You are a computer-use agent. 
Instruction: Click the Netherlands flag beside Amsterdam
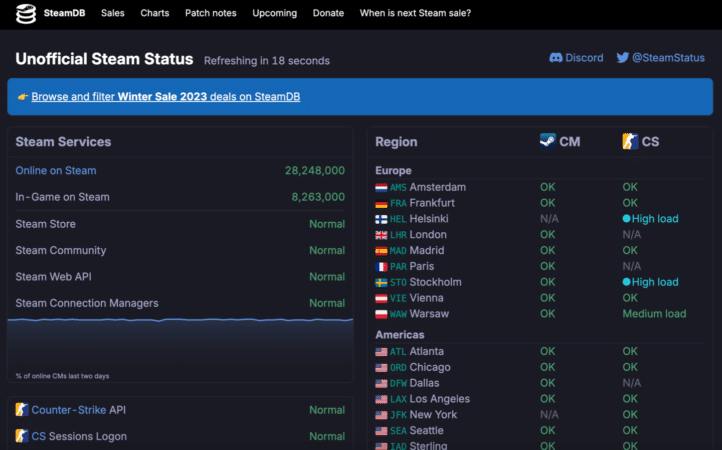pyautogui.click(x=381, y=187)
